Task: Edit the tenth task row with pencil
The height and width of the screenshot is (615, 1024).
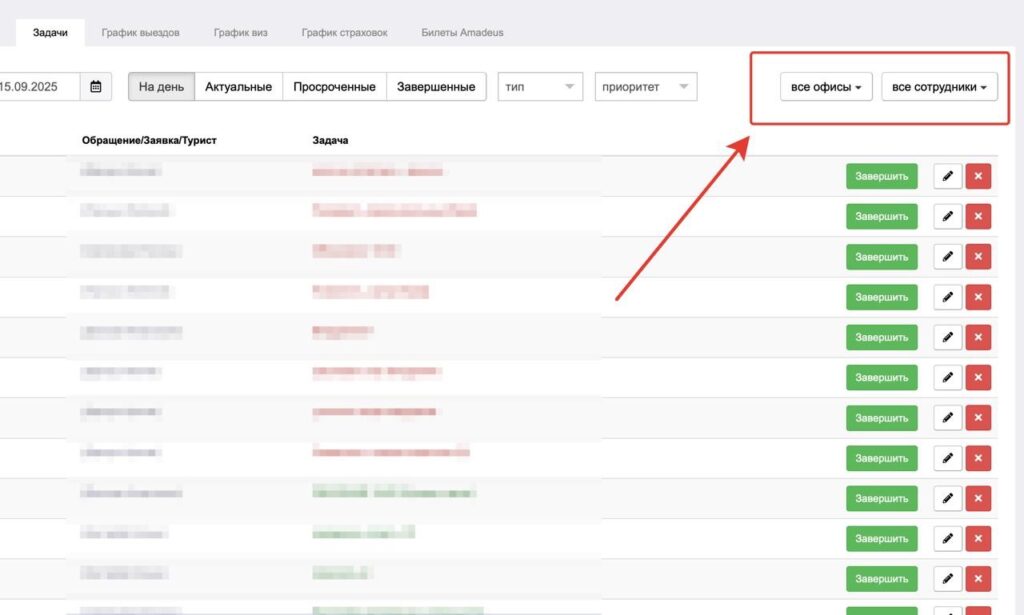Action: (x=948, y=538)
